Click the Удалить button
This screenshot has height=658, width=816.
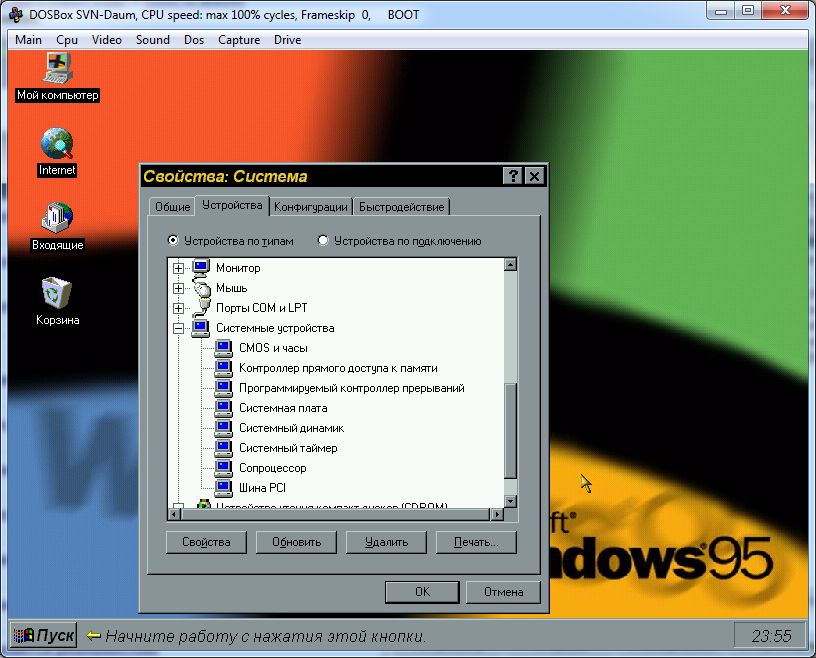[386, 542]
